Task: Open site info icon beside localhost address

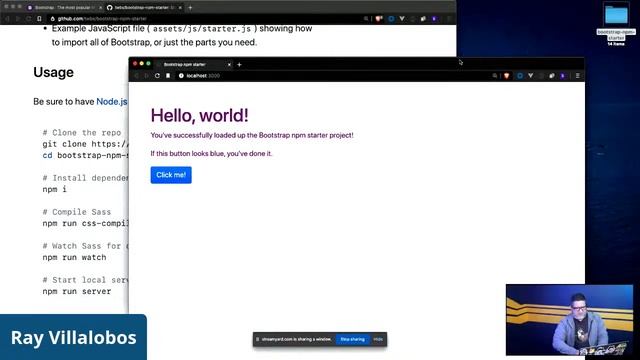Action: 181,76
